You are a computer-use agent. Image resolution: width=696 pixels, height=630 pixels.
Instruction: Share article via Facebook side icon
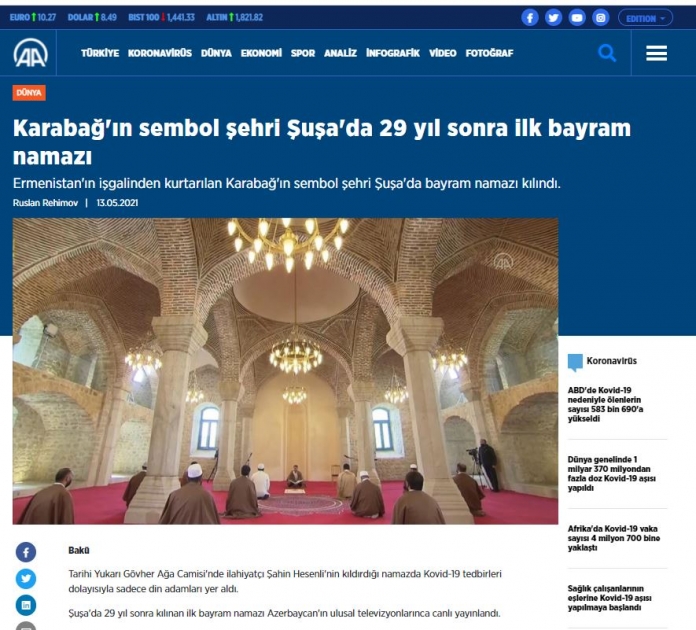[26, 552]
